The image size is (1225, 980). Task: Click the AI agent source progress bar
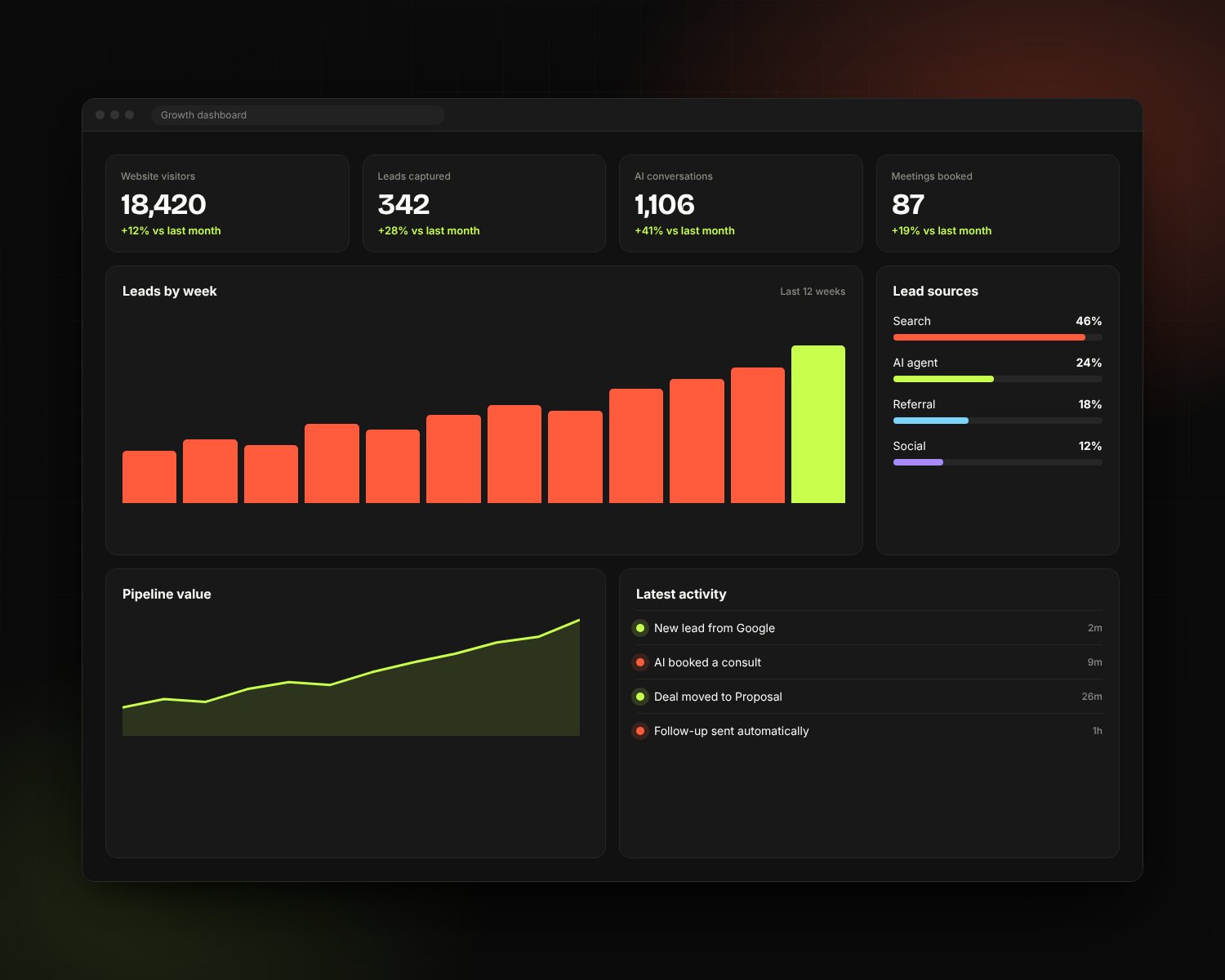[x=997, y=379]
